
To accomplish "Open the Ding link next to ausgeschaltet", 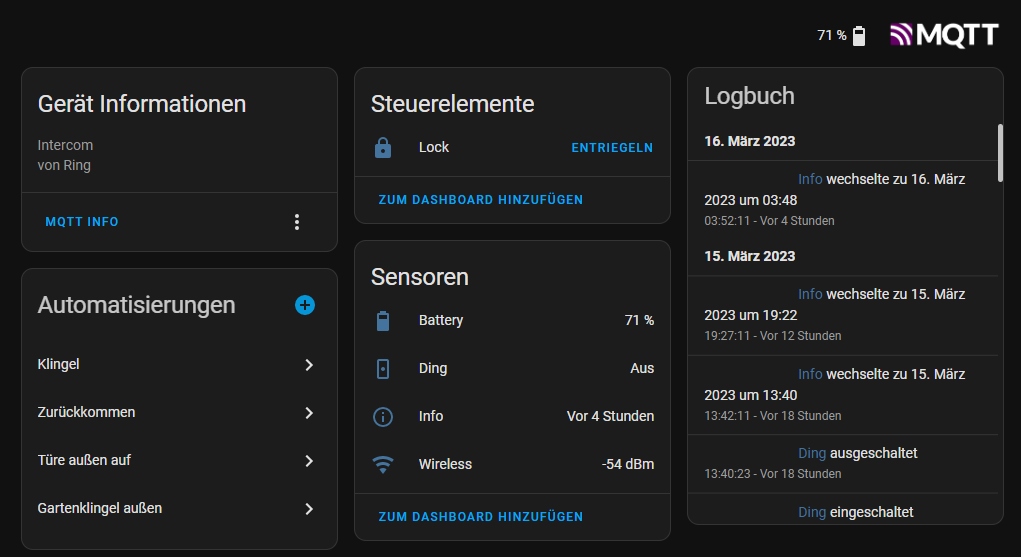I will tap(812, 453).
